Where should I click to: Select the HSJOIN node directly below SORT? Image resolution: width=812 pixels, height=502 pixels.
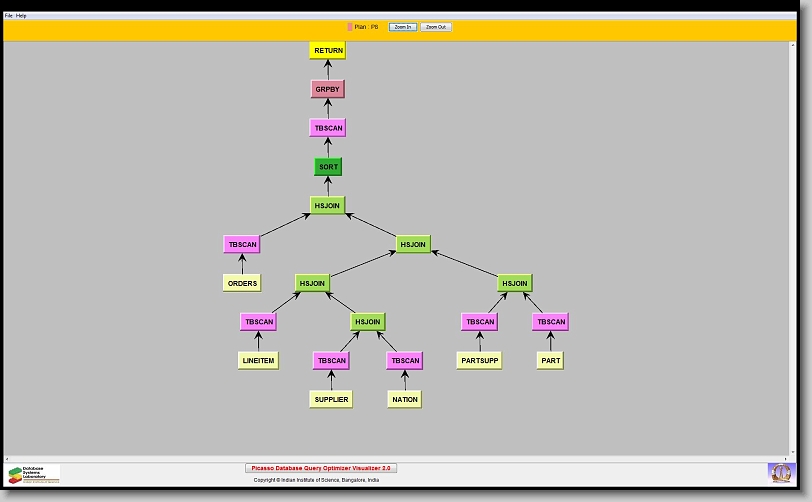(328, 205)
